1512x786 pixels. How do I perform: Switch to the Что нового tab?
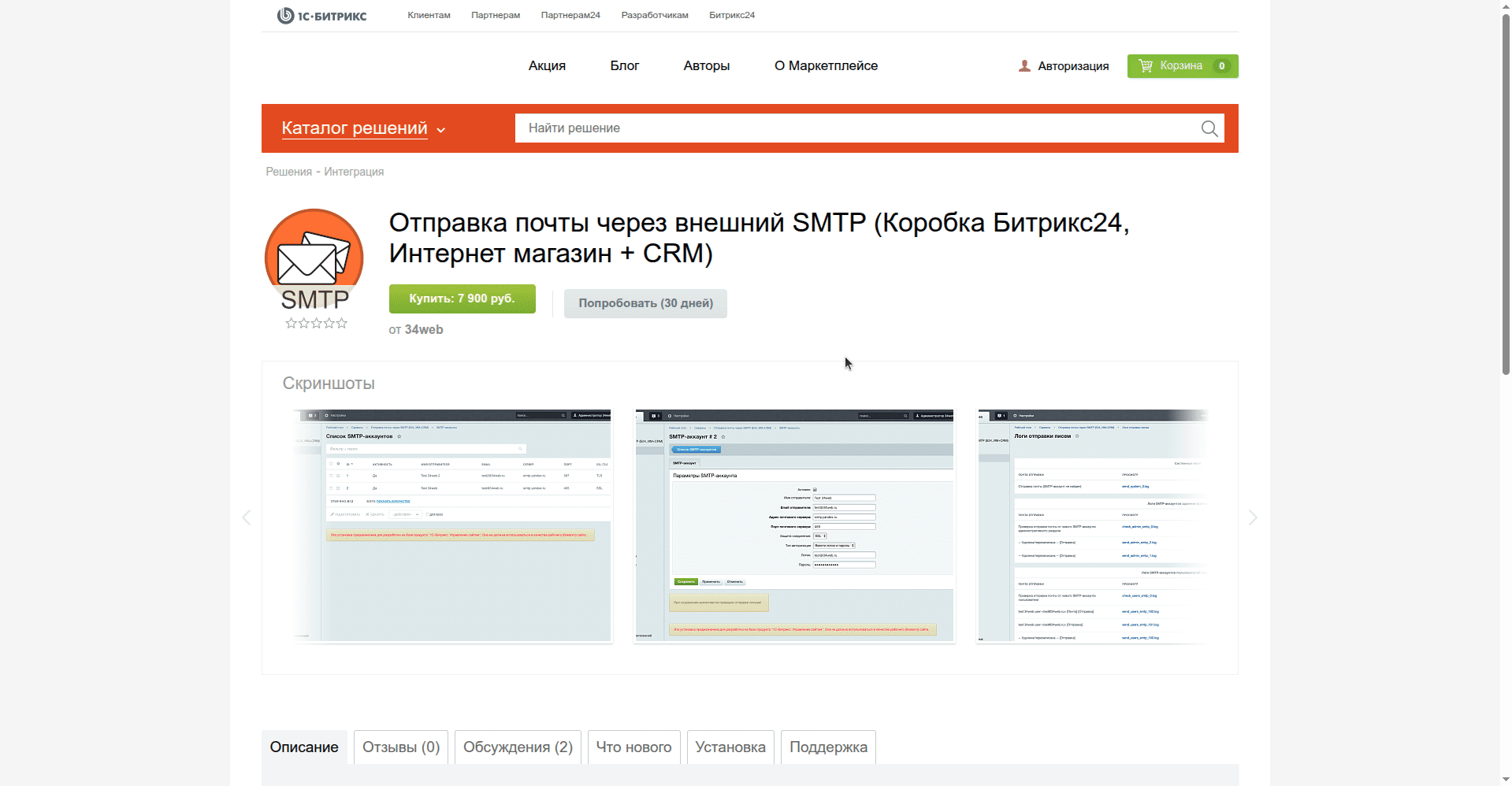coord(633,747)
